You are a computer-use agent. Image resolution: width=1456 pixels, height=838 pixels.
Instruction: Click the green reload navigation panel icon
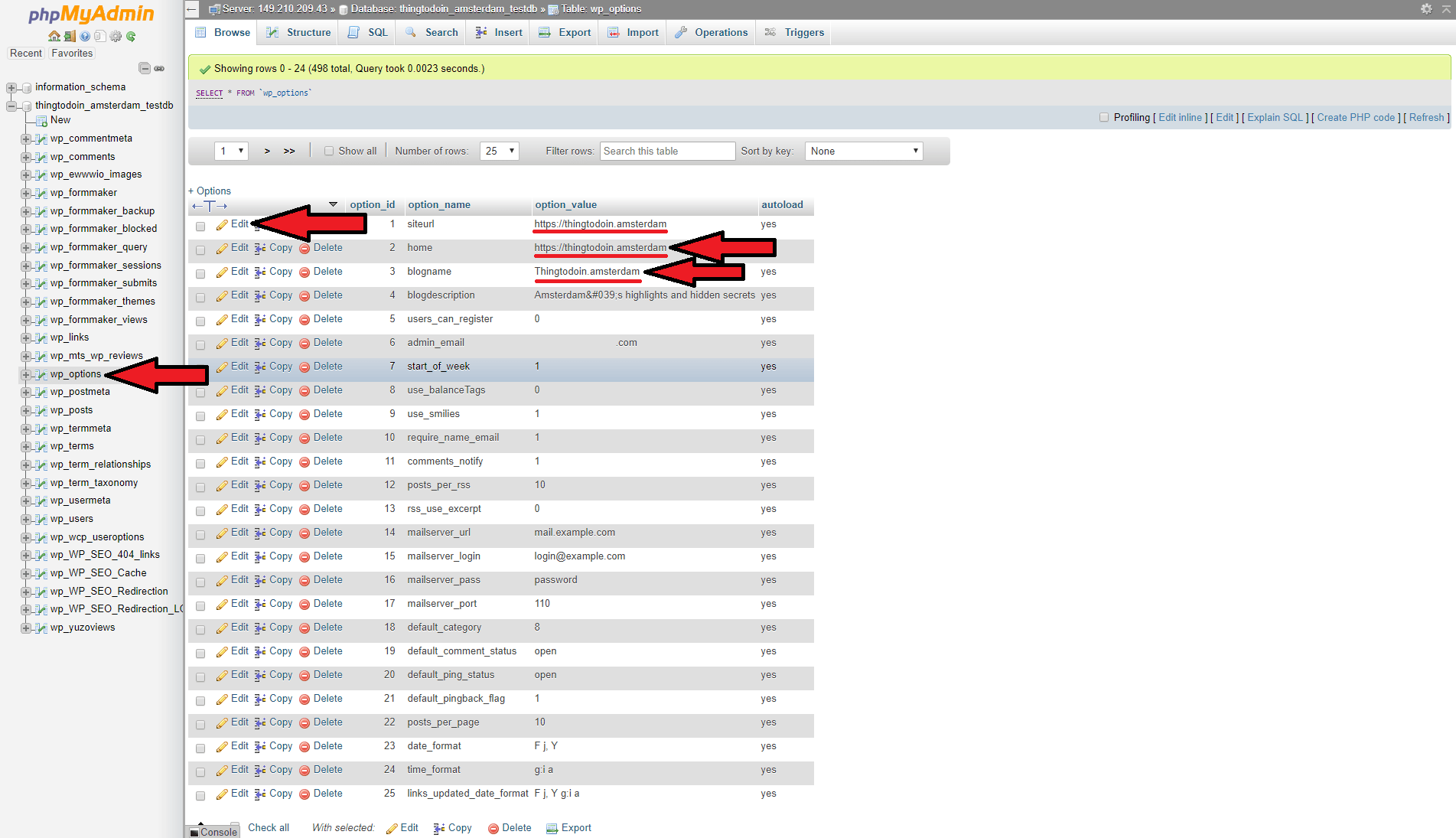[x=131, y=36]
